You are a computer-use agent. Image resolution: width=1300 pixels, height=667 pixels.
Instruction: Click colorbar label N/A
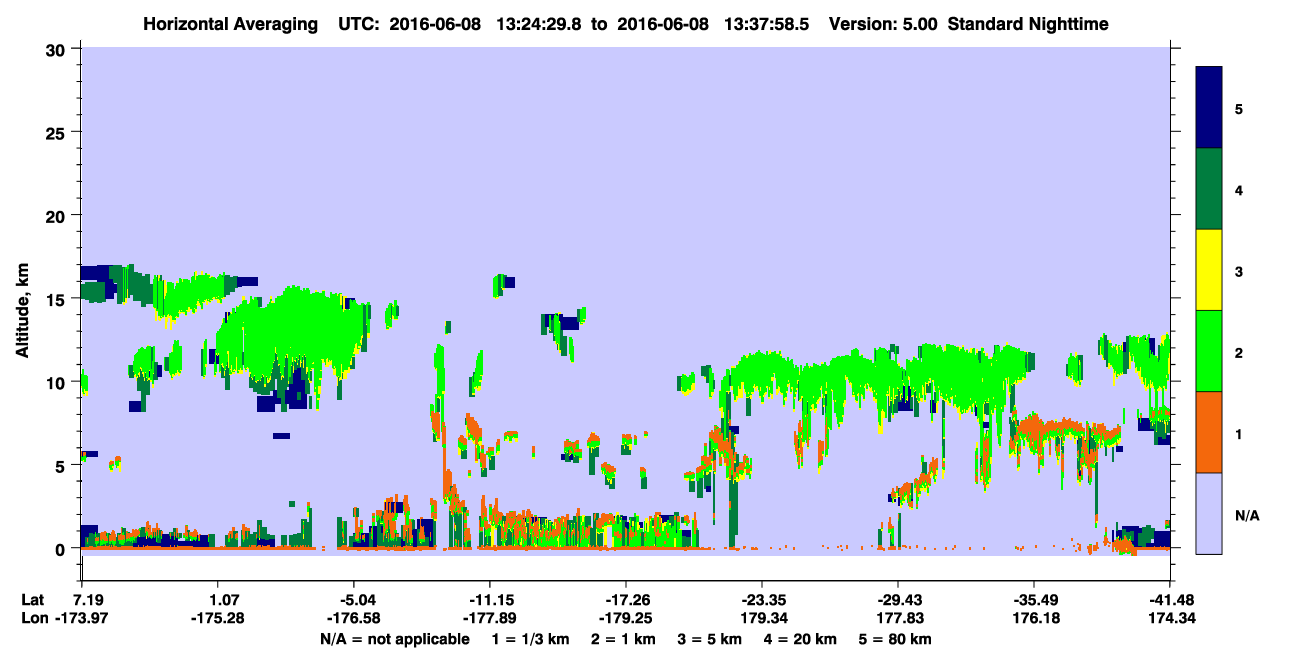point(1246,515)
